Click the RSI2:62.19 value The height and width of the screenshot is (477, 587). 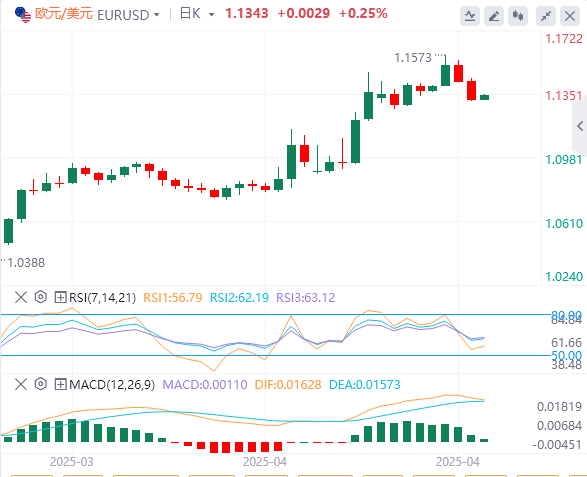pyautogui.click(x=239, y=298)
